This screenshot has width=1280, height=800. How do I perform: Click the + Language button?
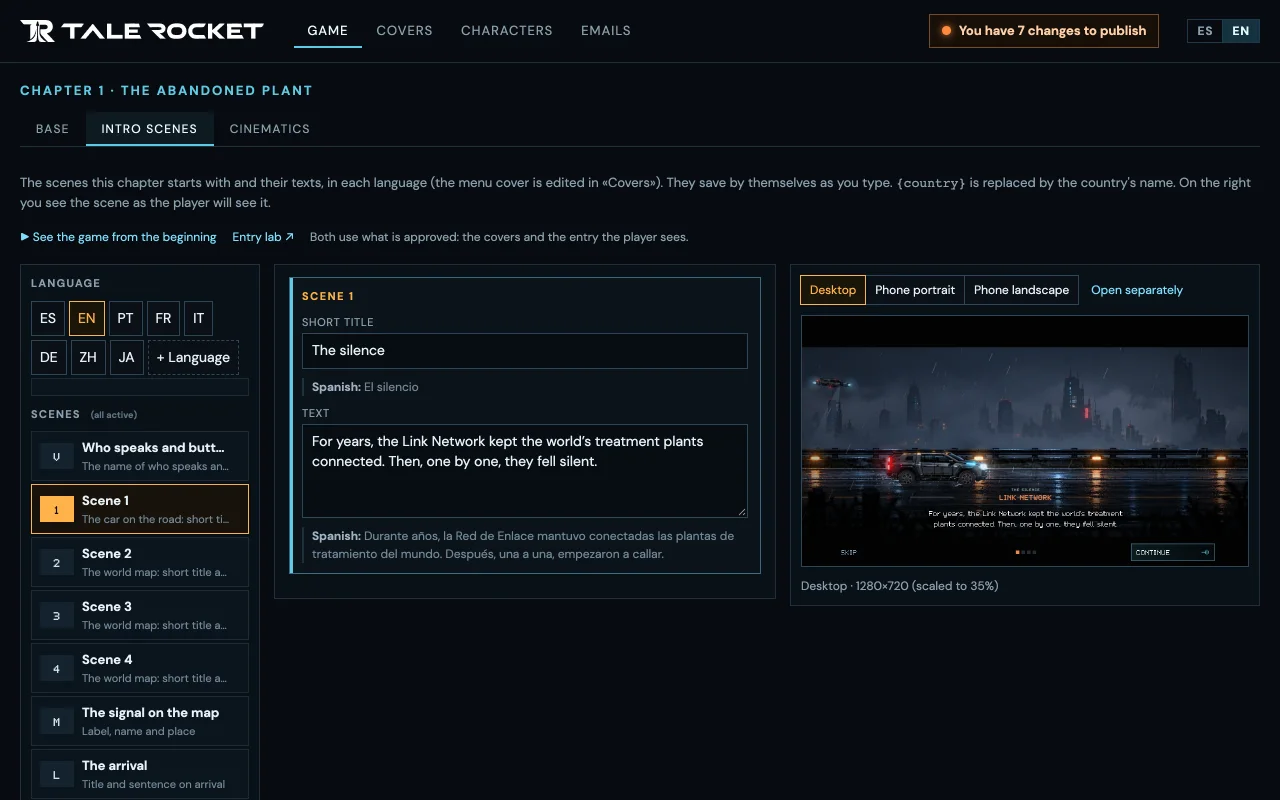(193, 357)
